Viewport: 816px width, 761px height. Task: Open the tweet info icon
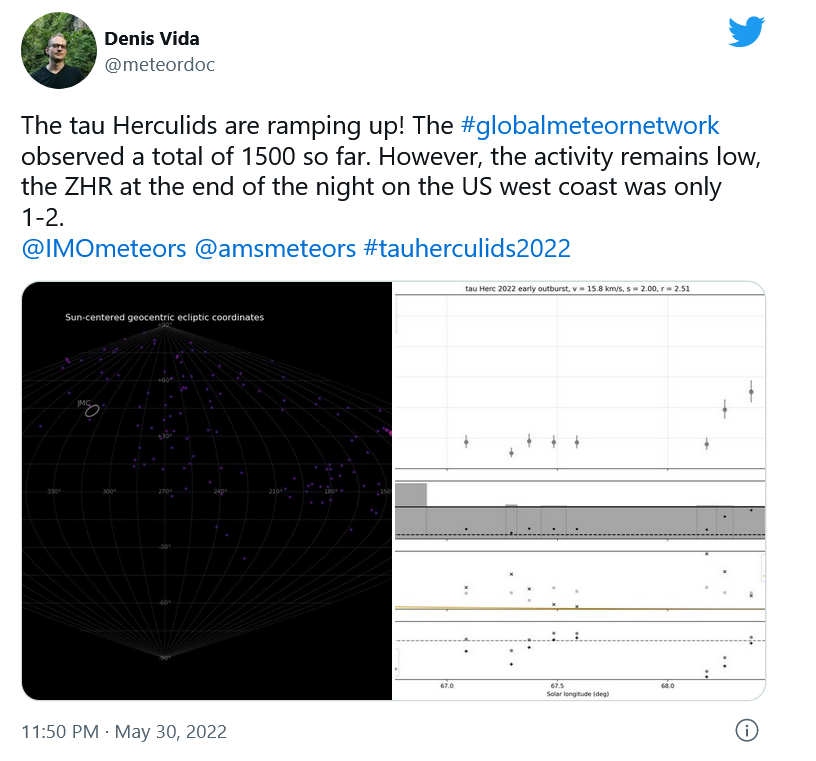pos(746,730)
